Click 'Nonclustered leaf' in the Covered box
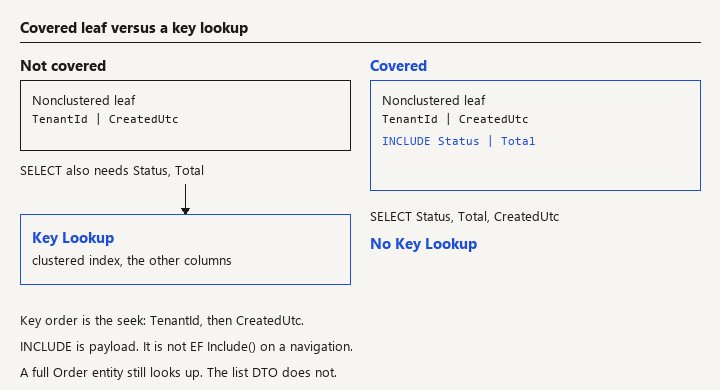Screen dimensions: 720x390 433,100
